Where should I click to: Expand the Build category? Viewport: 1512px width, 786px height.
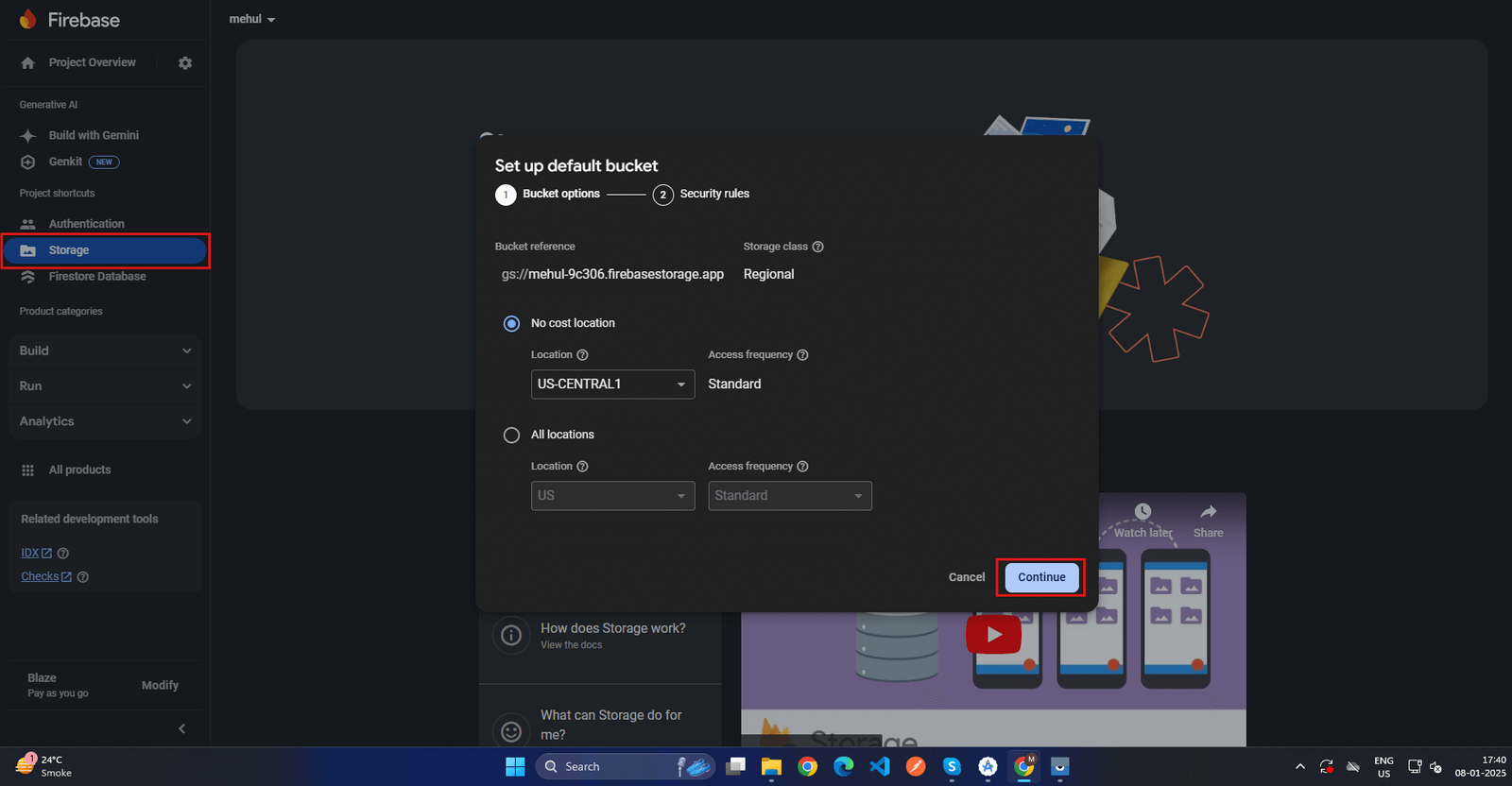[x=104, y=350]
